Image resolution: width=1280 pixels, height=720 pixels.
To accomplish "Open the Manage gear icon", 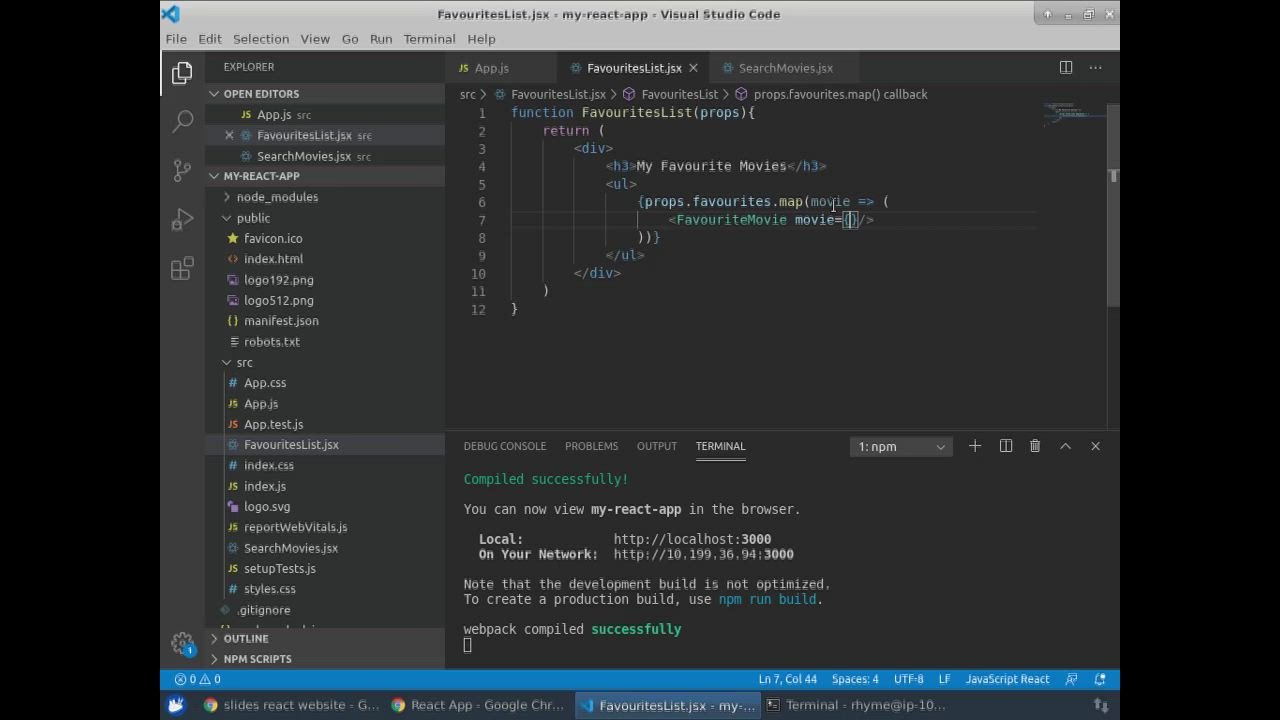I will coord(182,643).
